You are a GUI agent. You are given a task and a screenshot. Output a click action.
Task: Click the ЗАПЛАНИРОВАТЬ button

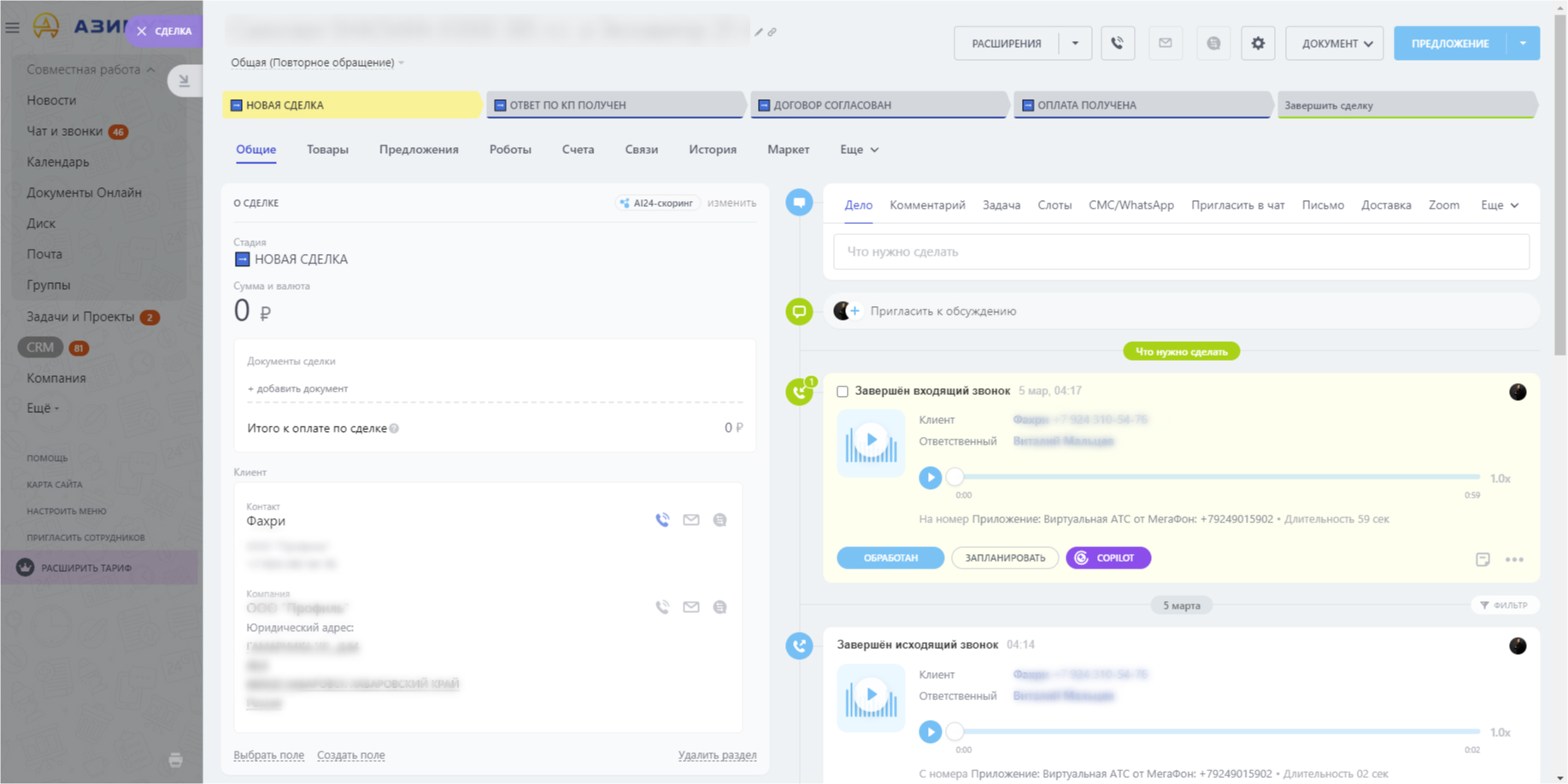tap(1005, 557)
